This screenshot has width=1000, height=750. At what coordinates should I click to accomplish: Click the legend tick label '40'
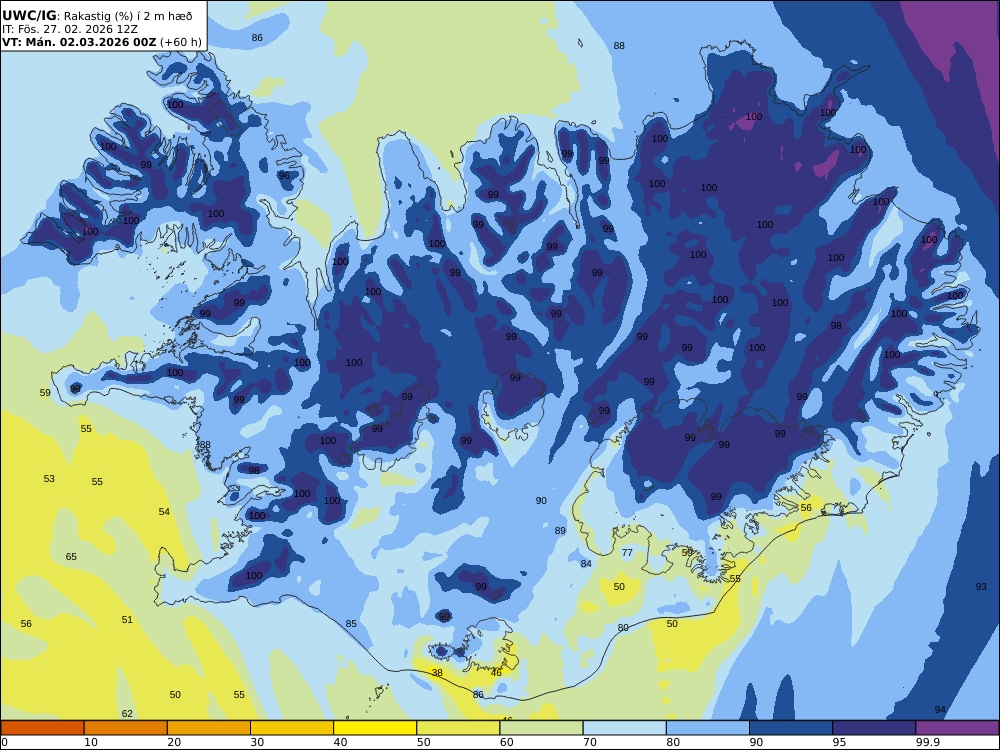(x=341, y=742)
